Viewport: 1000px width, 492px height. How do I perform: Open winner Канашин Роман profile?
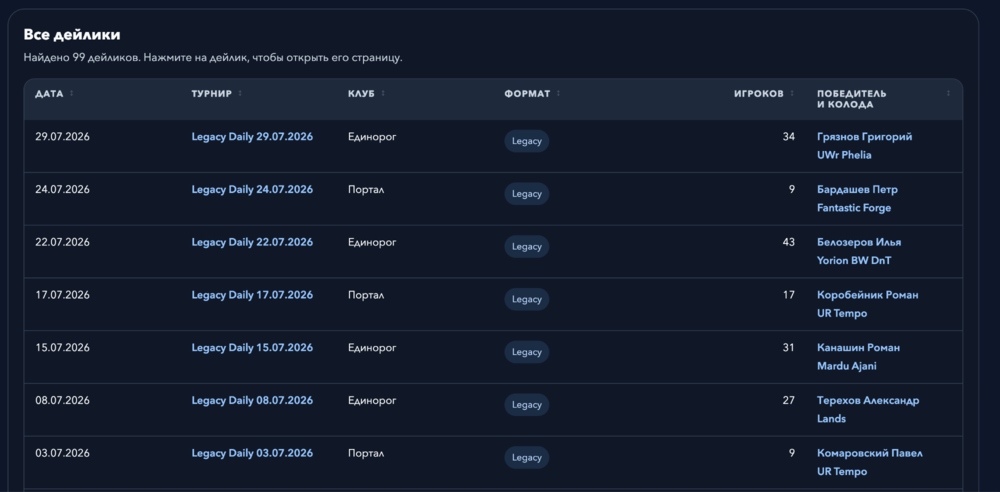pos(858,348)
